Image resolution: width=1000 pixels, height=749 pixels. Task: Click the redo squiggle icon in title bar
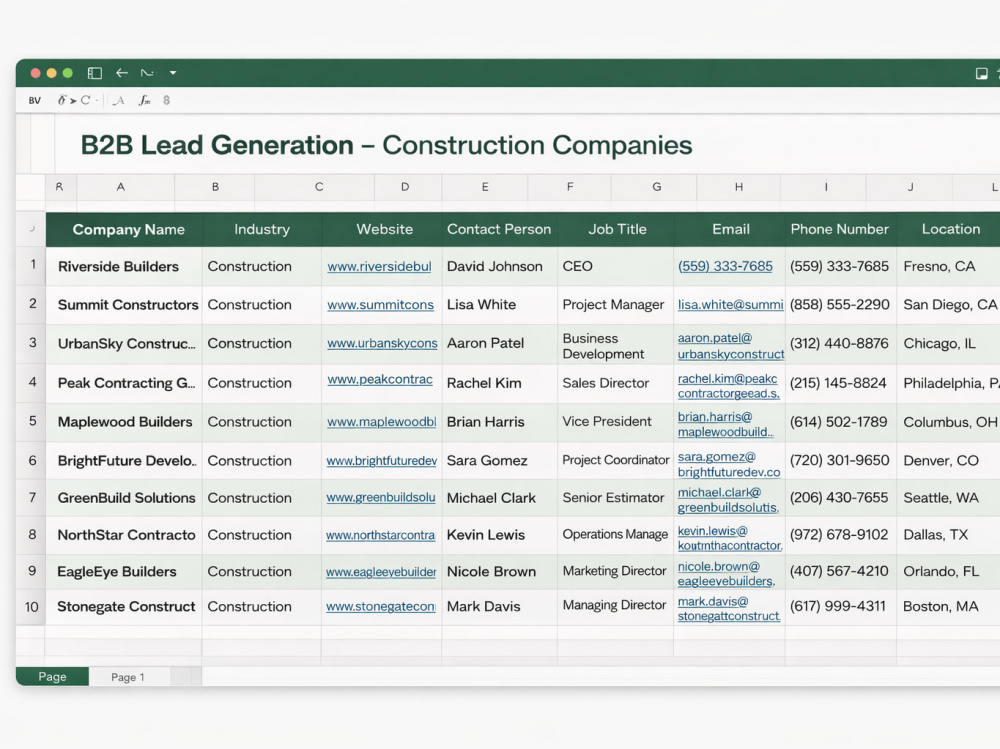point(147,73)
